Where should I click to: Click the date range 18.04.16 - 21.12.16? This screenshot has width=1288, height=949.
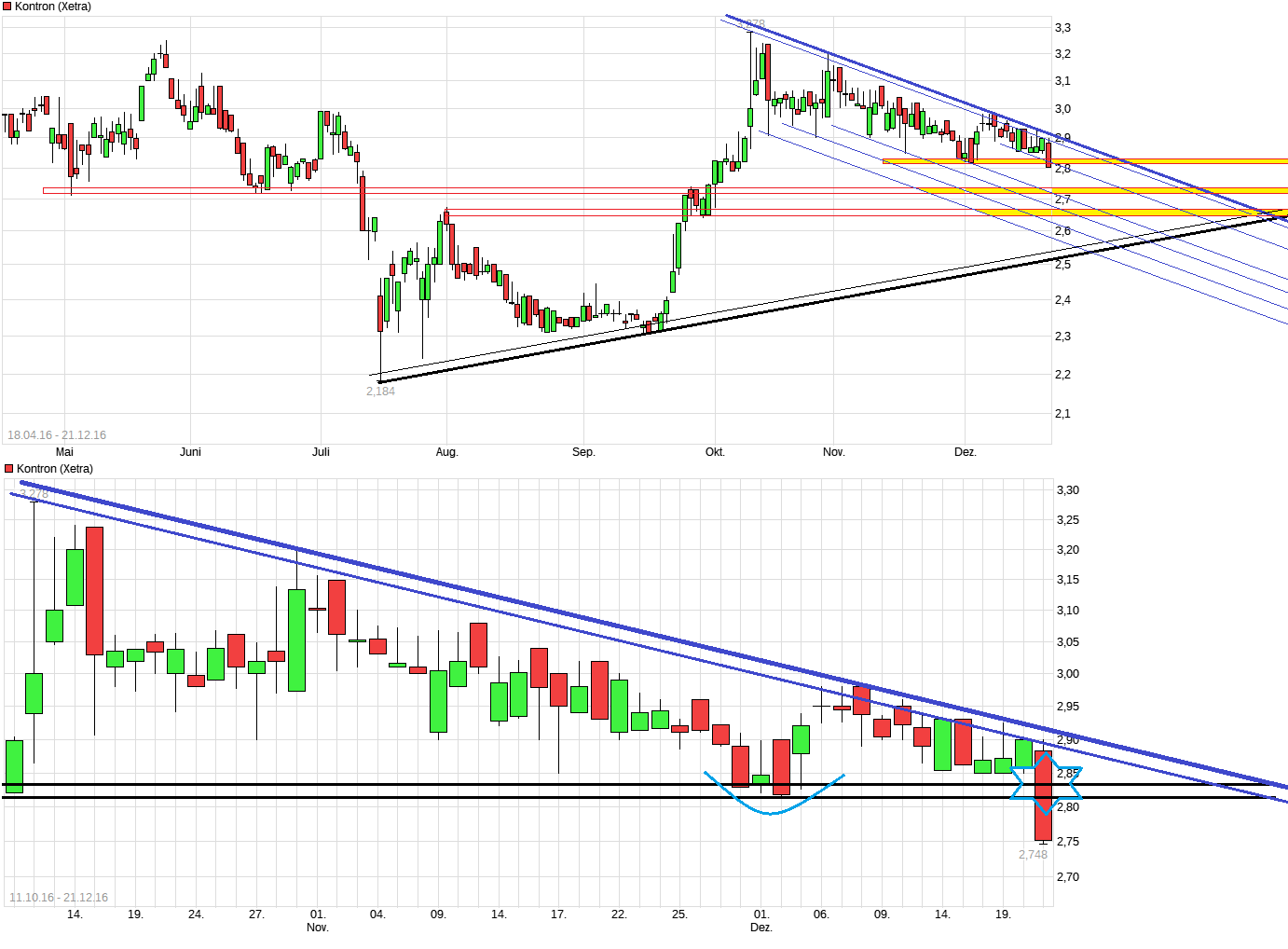pos(58,434)
